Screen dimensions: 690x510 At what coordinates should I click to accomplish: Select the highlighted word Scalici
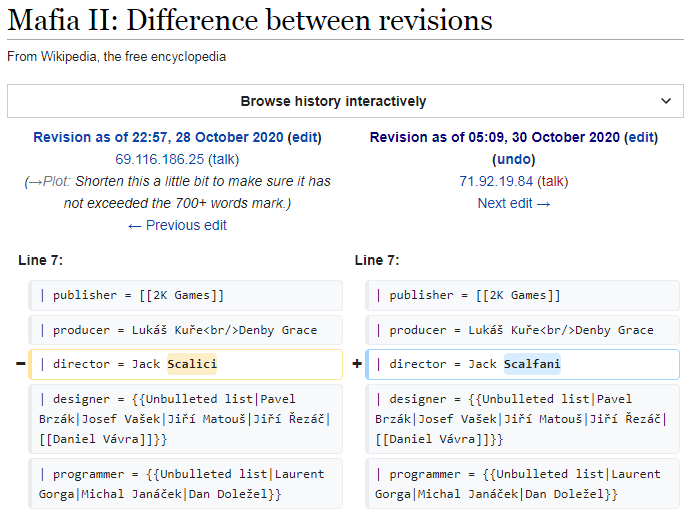(x=192, y=364)
